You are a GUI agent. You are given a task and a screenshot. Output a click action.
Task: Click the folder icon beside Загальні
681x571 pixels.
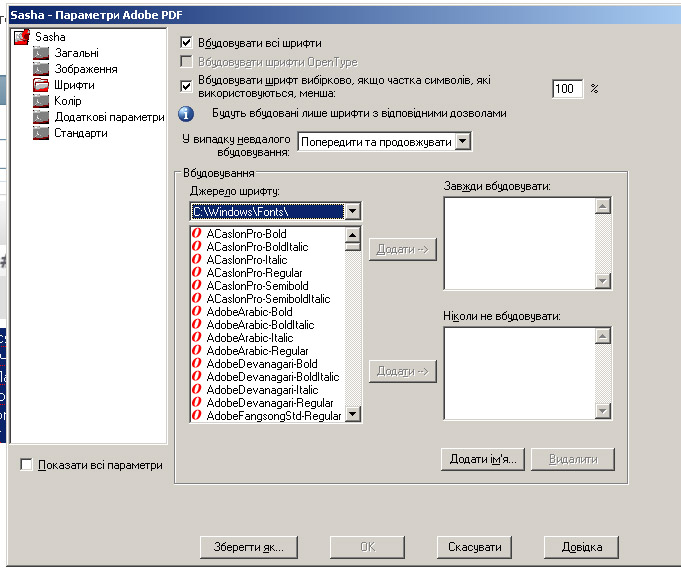click(41, 53)
